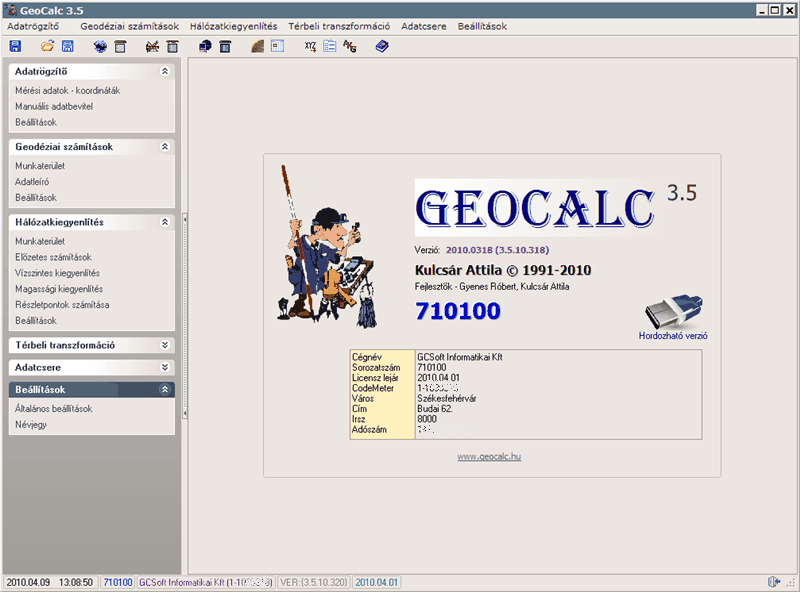The width and height of the screenshot is (800, 592).
Task: Click the USB drive portable version icon
Action: tap(673, 311)
